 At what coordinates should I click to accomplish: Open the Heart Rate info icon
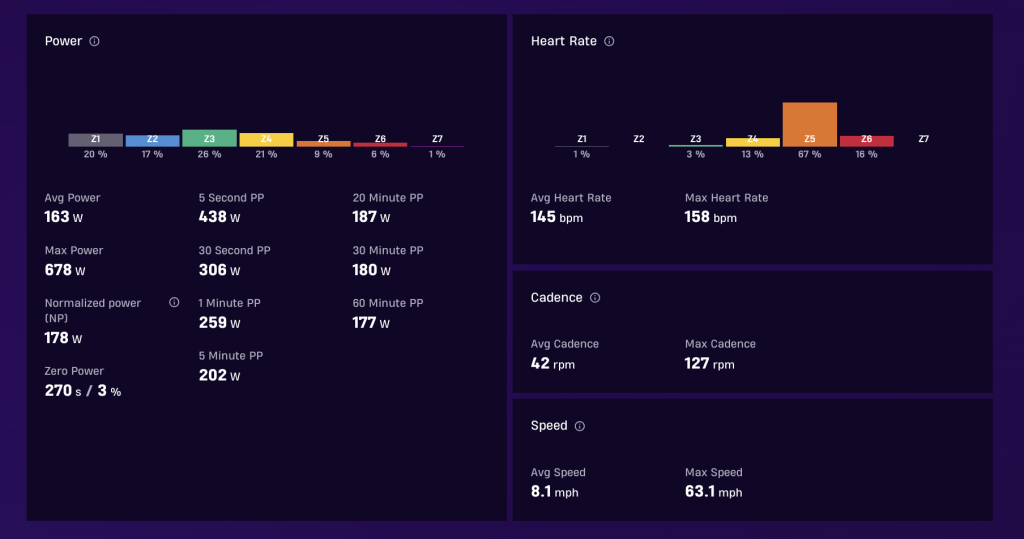[x=609, y=41]
